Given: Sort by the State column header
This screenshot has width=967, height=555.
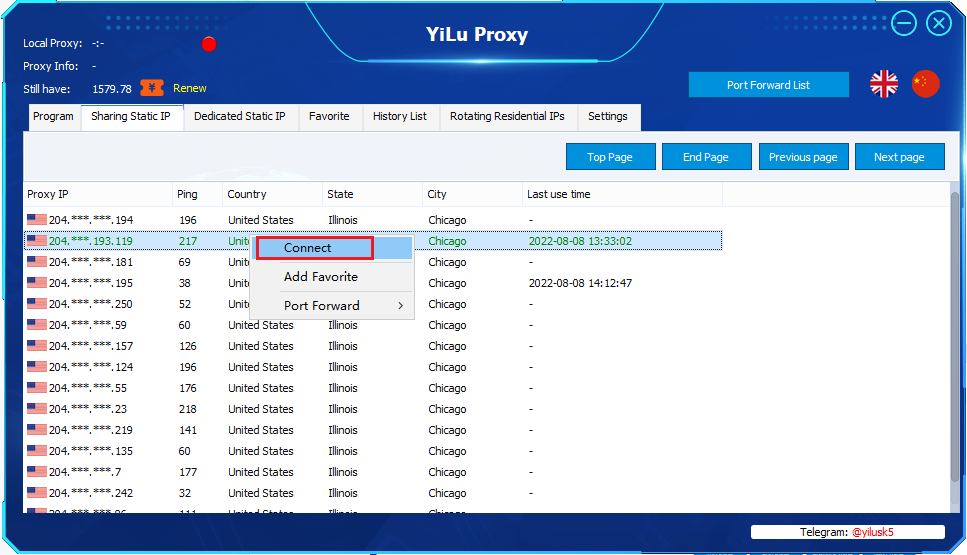Looking at the screenshot, I should (x=372, y=194).
